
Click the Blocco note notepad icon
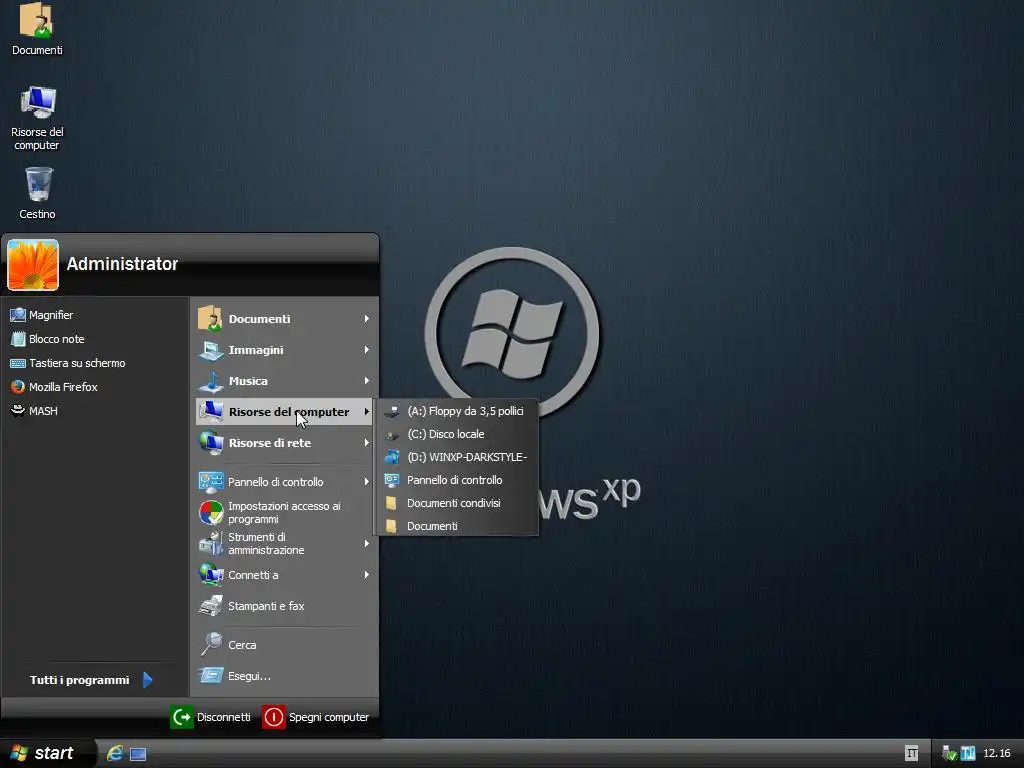pyautogui.click(x=18, y=339)
